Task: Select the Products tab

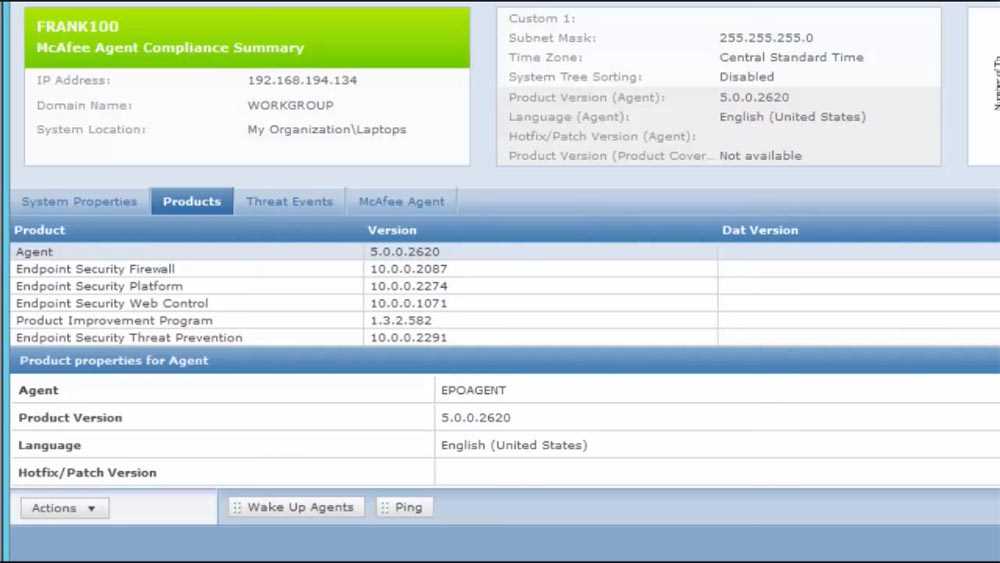Action: (x=192, y=201)
